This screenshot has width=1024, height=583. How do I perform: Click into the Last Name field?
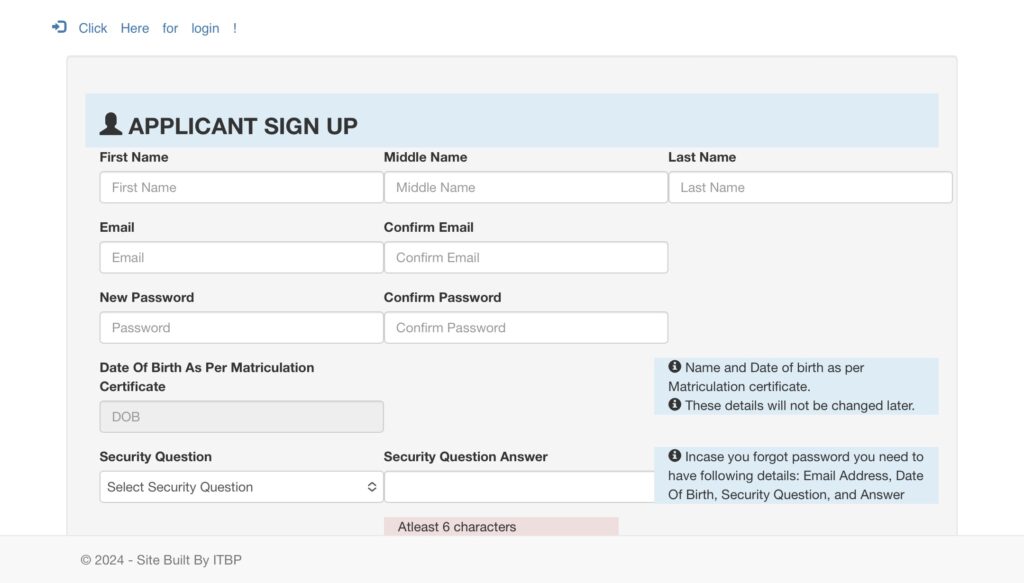tap(810, 187)
